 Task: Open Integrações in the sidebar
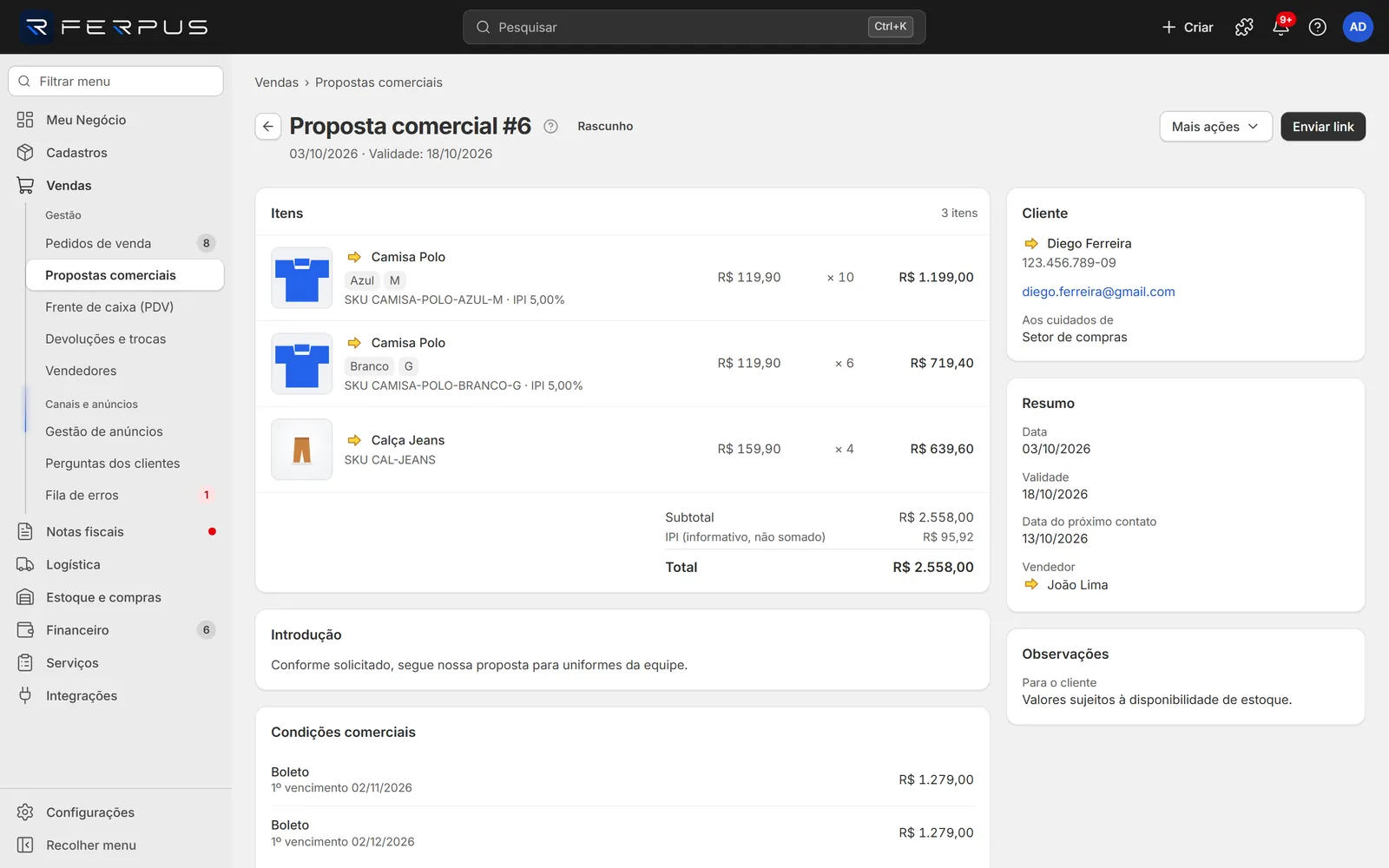coord(115,696)
